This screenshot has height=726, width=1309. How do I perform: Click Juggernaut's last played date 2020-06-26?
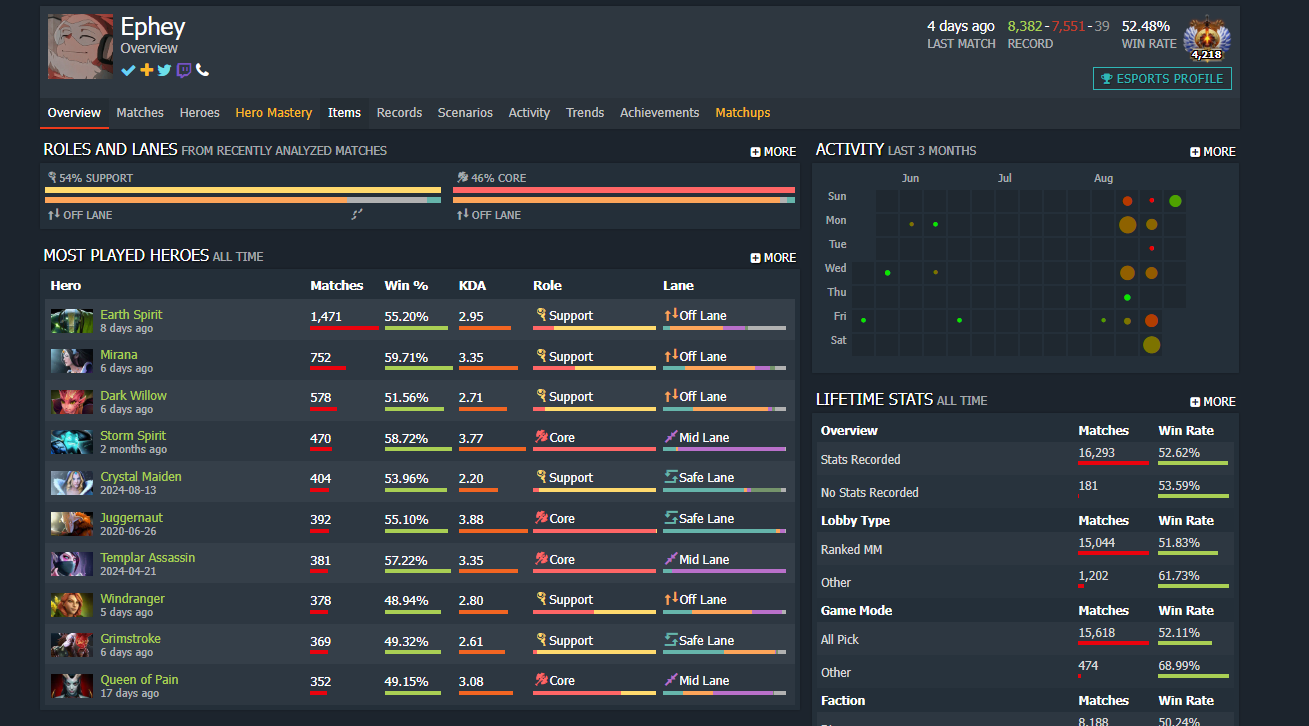128,531
